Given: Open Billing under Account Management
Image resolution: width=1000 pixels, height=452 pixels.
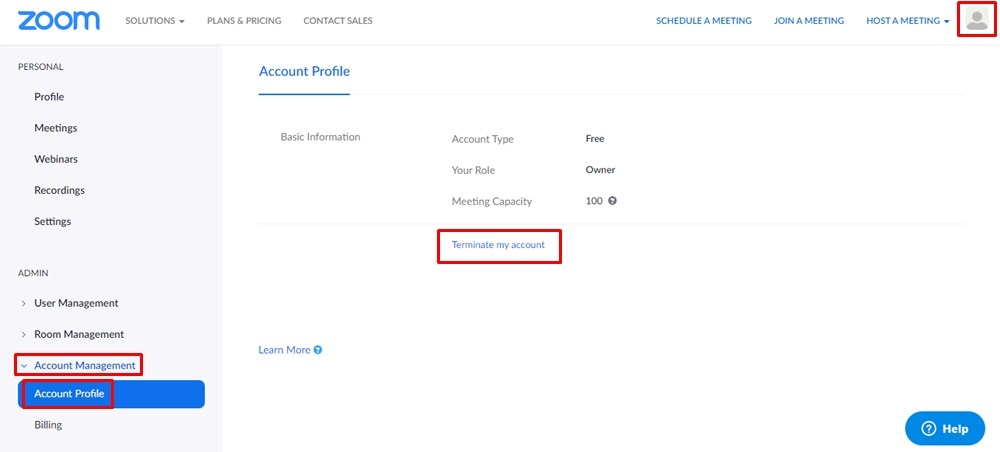Looking at the screenshot, I should [48, 425].
